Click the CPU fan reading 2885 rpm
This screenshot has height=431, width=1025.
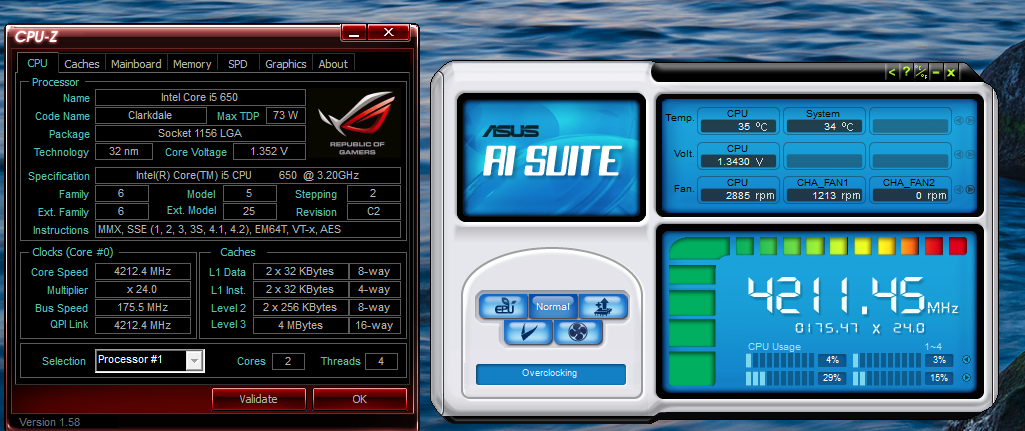[737, 195]
